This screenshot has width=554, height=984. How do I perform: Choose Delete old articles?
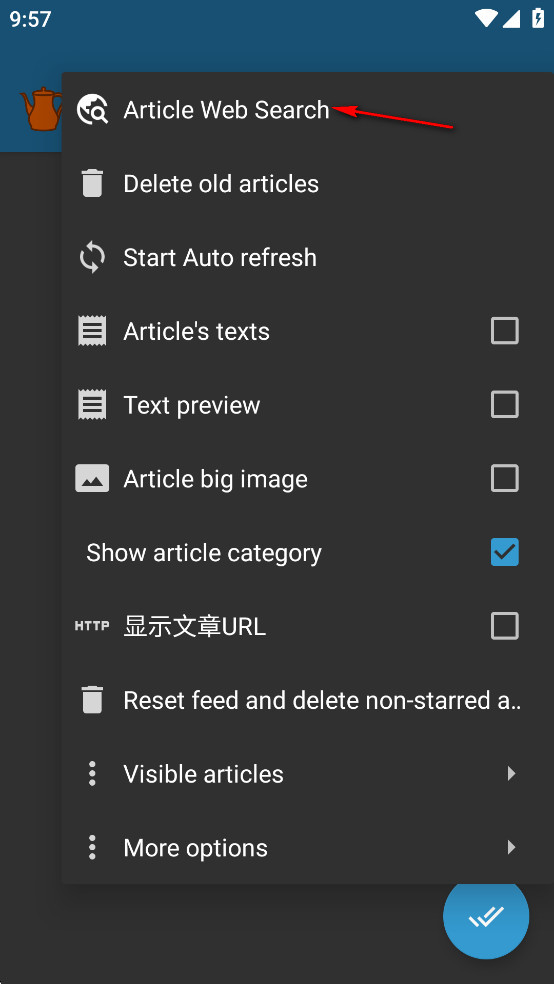(307, 184)
